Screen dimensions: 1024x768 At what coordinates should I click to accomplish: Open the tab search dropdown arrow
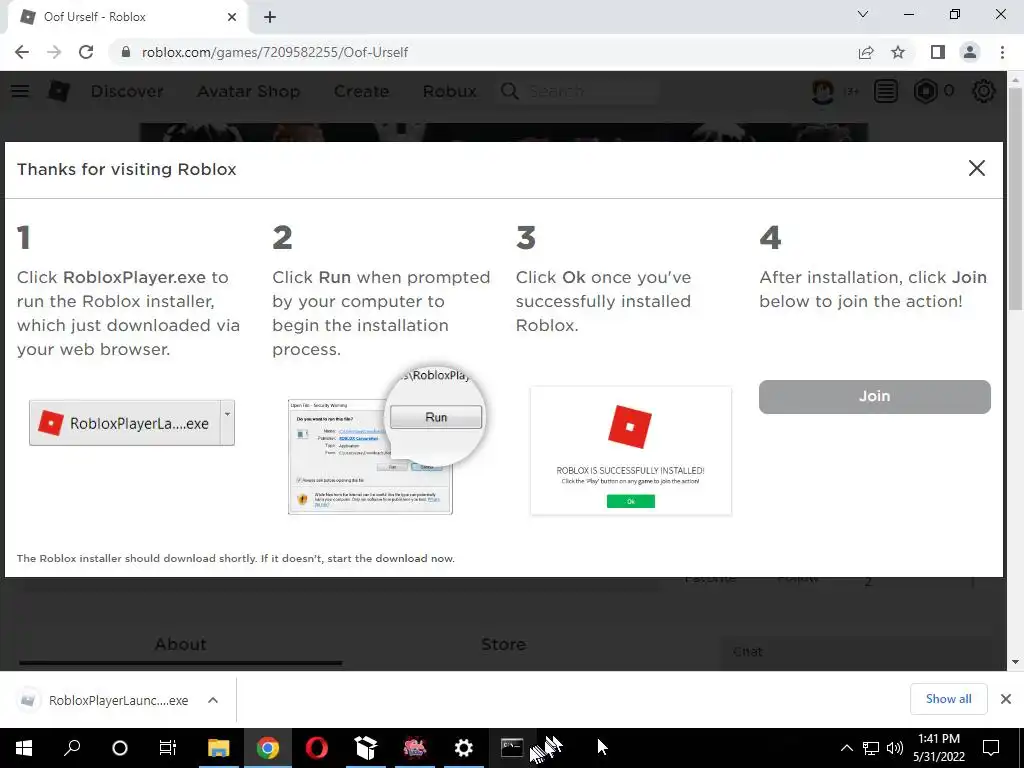[863, 14]
